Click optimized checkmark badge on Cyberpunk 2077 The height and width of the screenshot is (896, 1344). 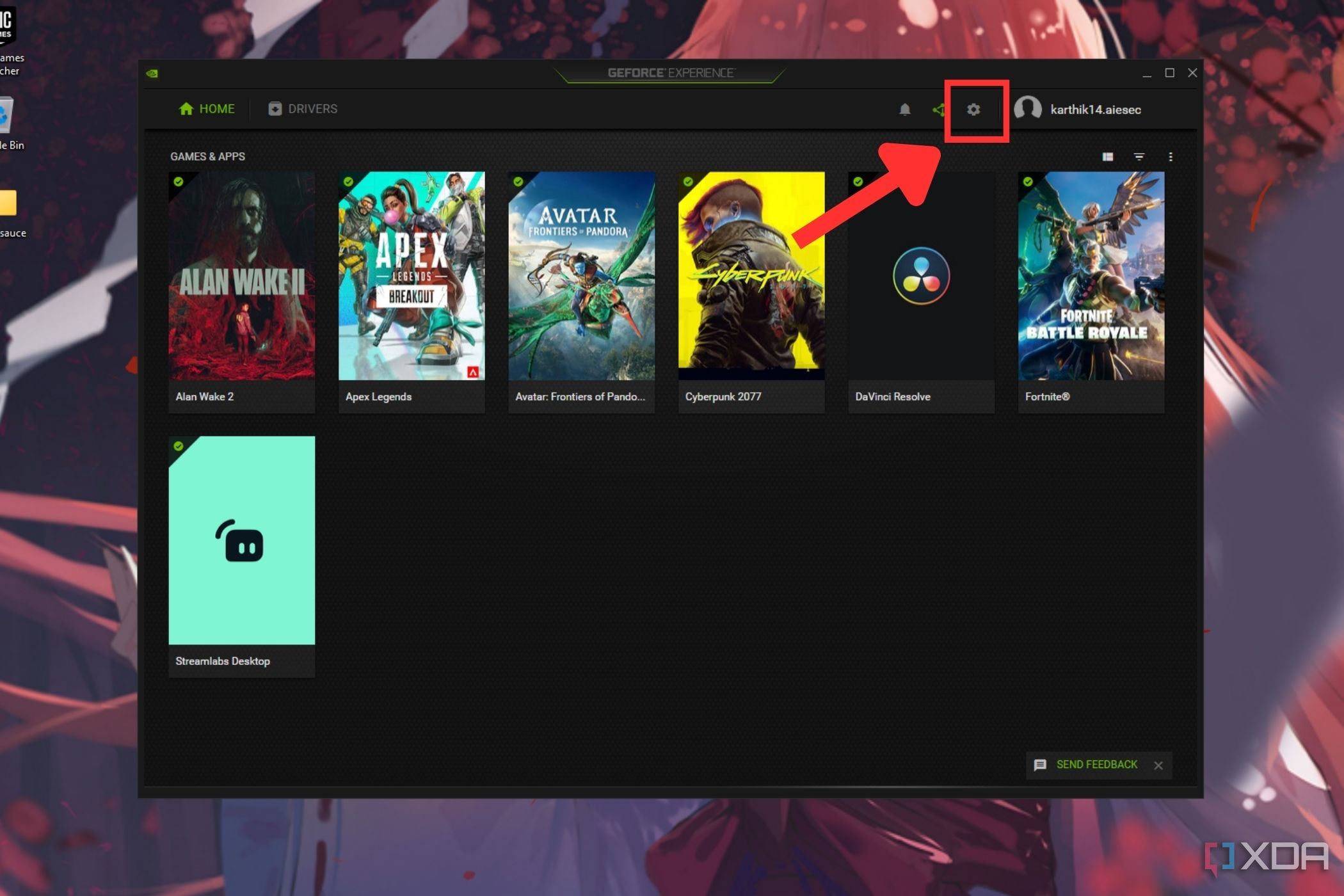point(688,182)
